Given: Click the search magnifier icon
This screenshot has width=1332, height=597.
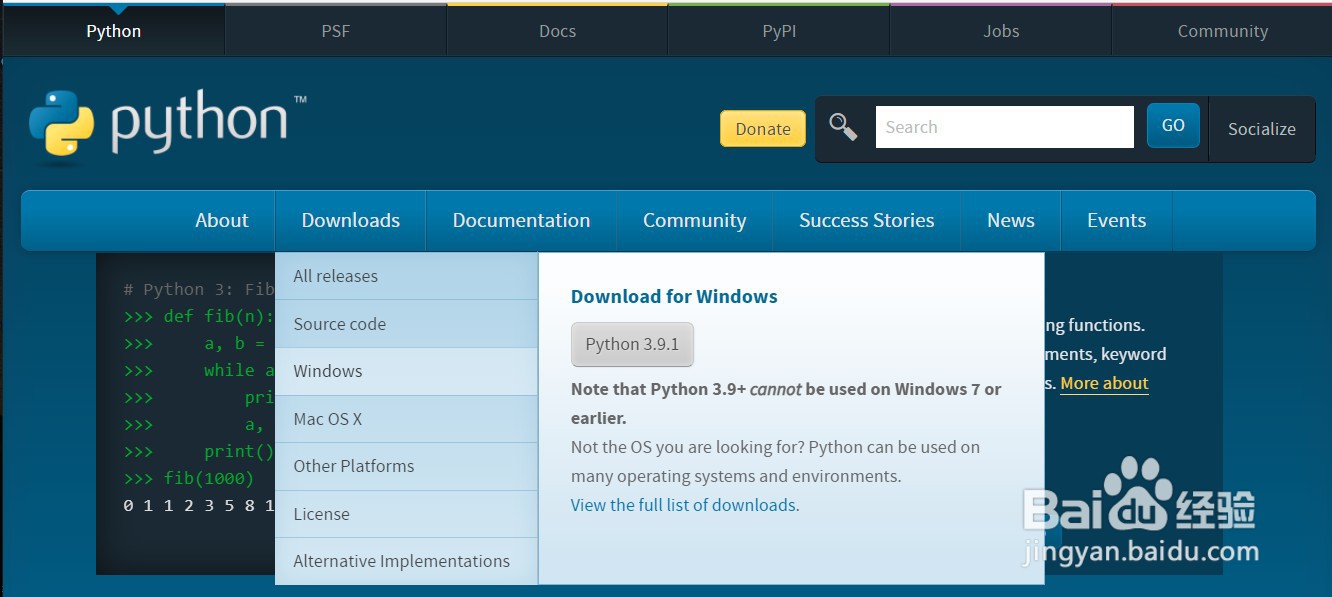Looking at the screenshot, I should pos(843,127).
